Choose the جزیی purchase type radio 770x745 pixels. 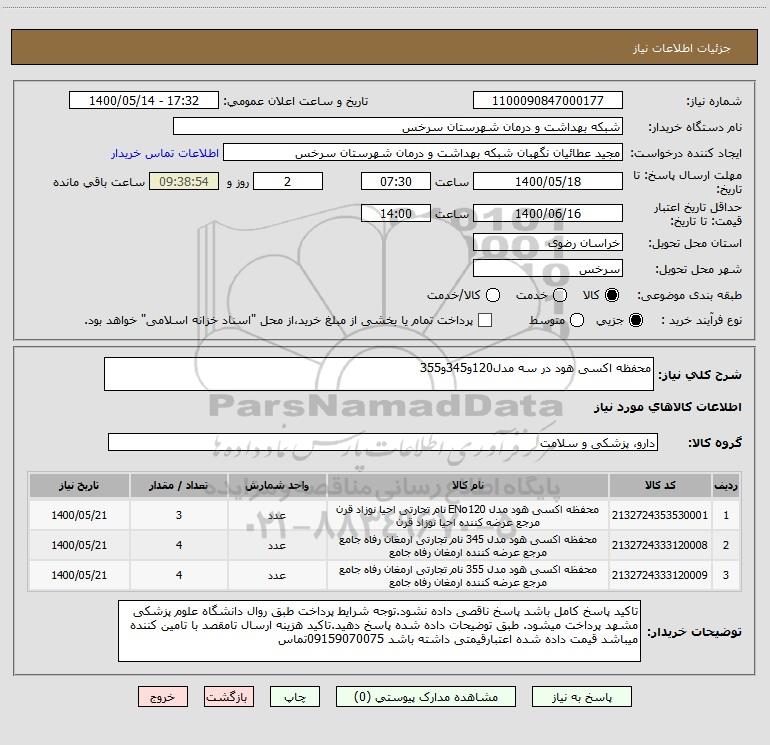point(635,321)
